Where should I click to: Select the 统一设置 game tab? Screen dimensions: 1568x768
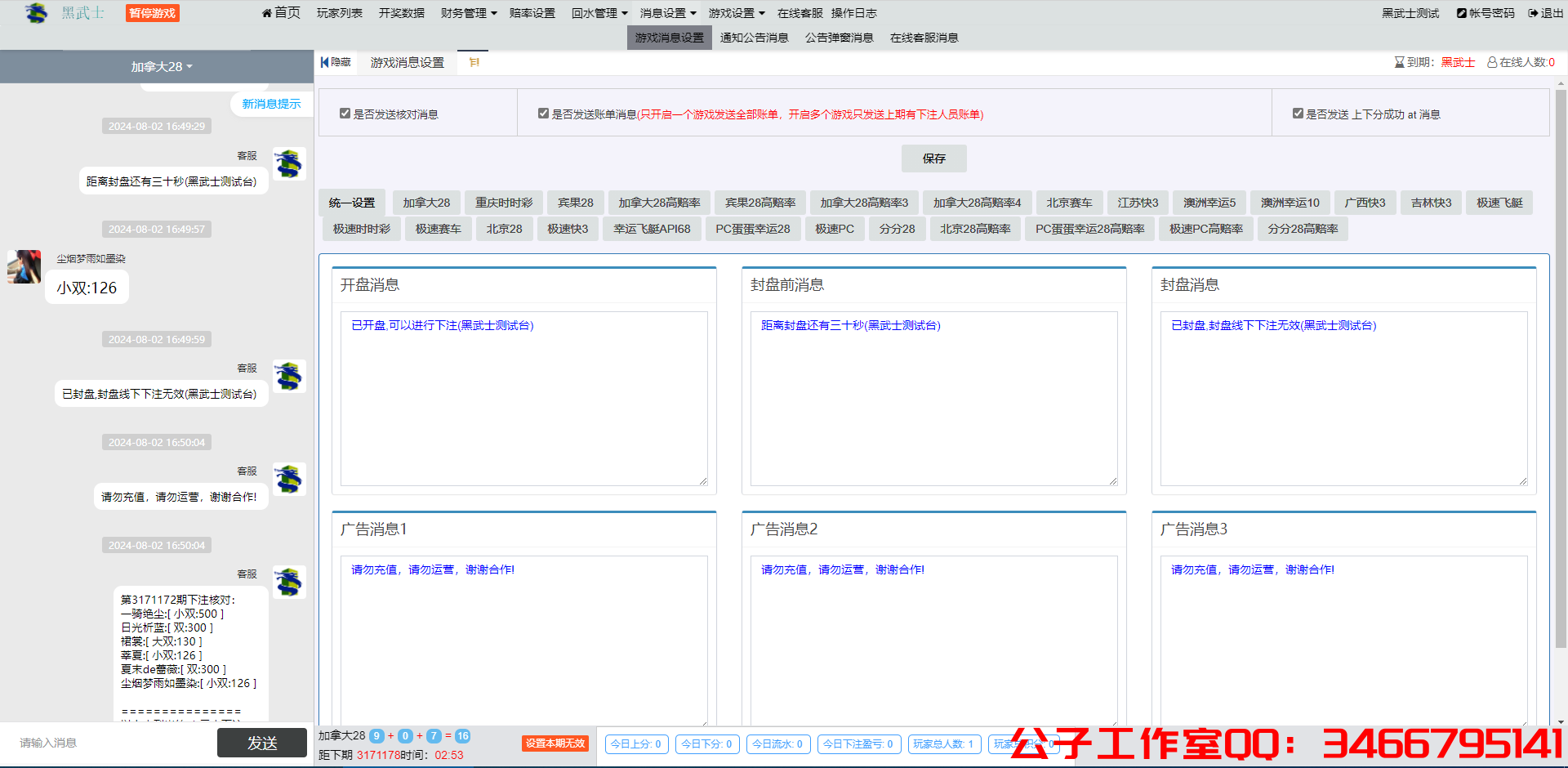tap(352, 203)
